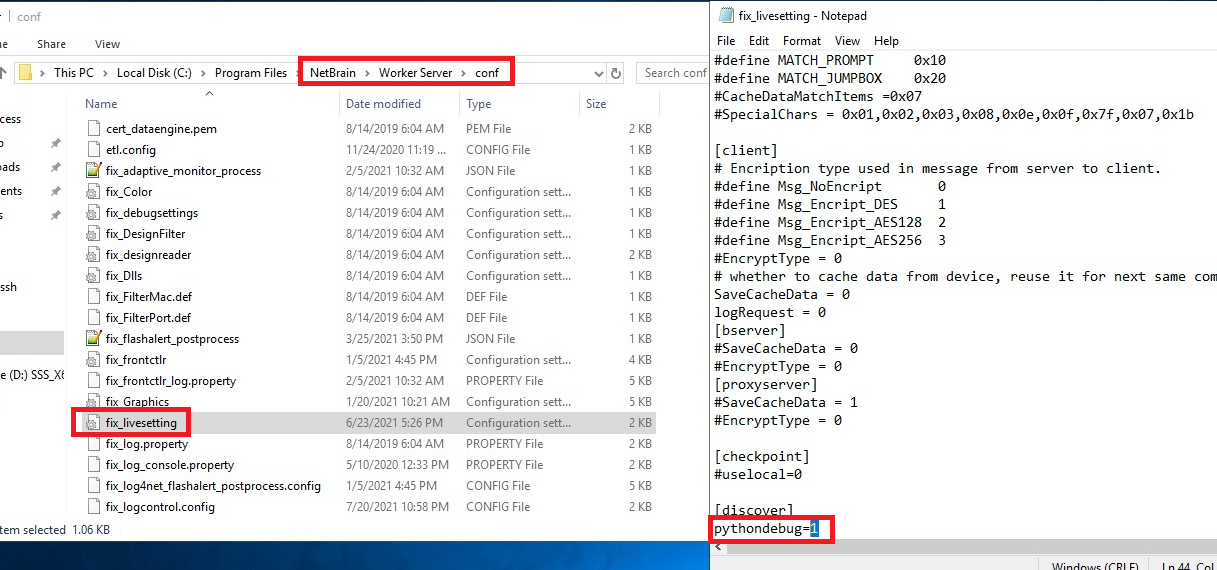Click the folder icon in address bar

26,73
